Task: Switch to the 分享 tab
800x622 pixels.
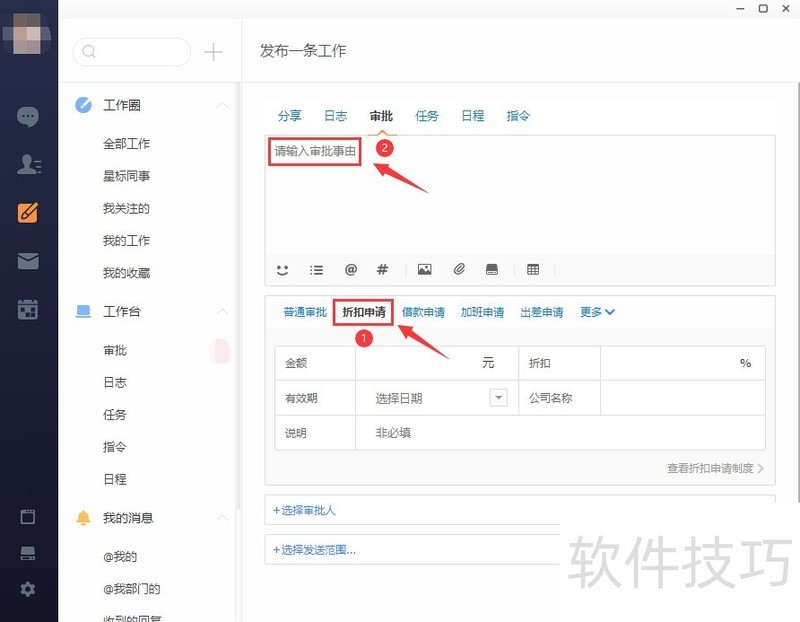Action: [289, 116]
